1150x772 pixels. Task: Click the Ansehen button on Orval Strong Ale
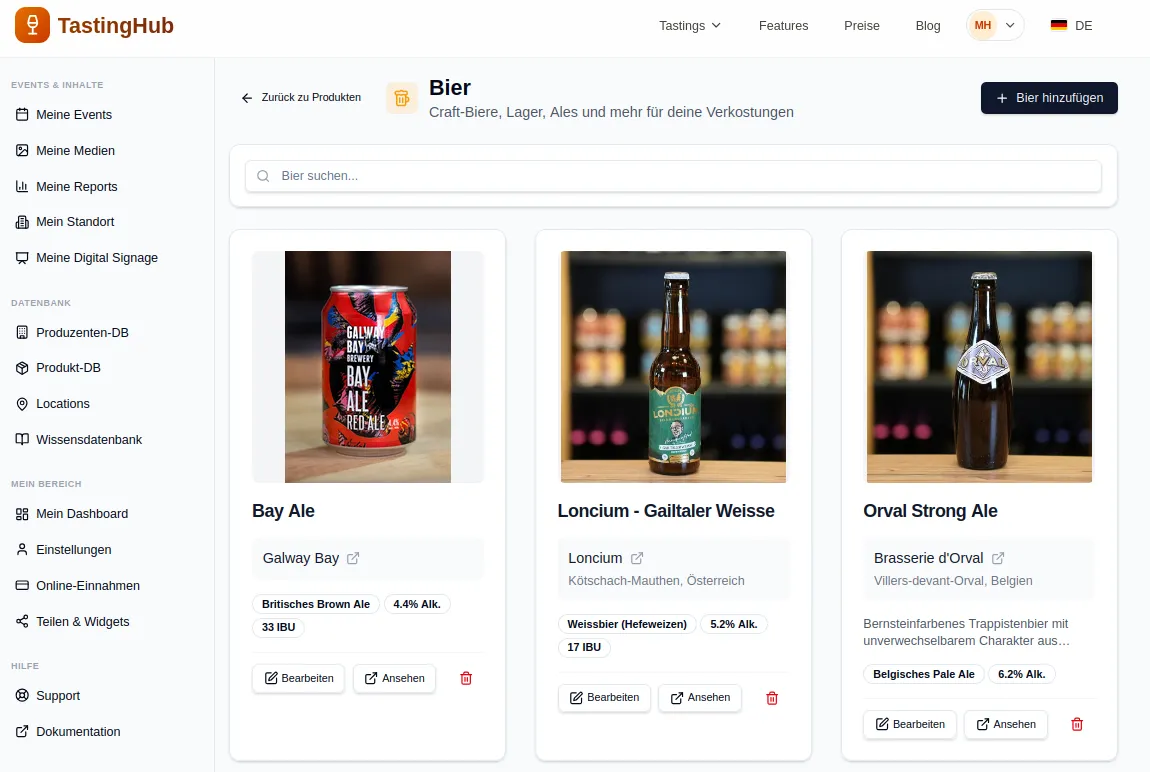pyautogui.click(x=1006, y=724)
